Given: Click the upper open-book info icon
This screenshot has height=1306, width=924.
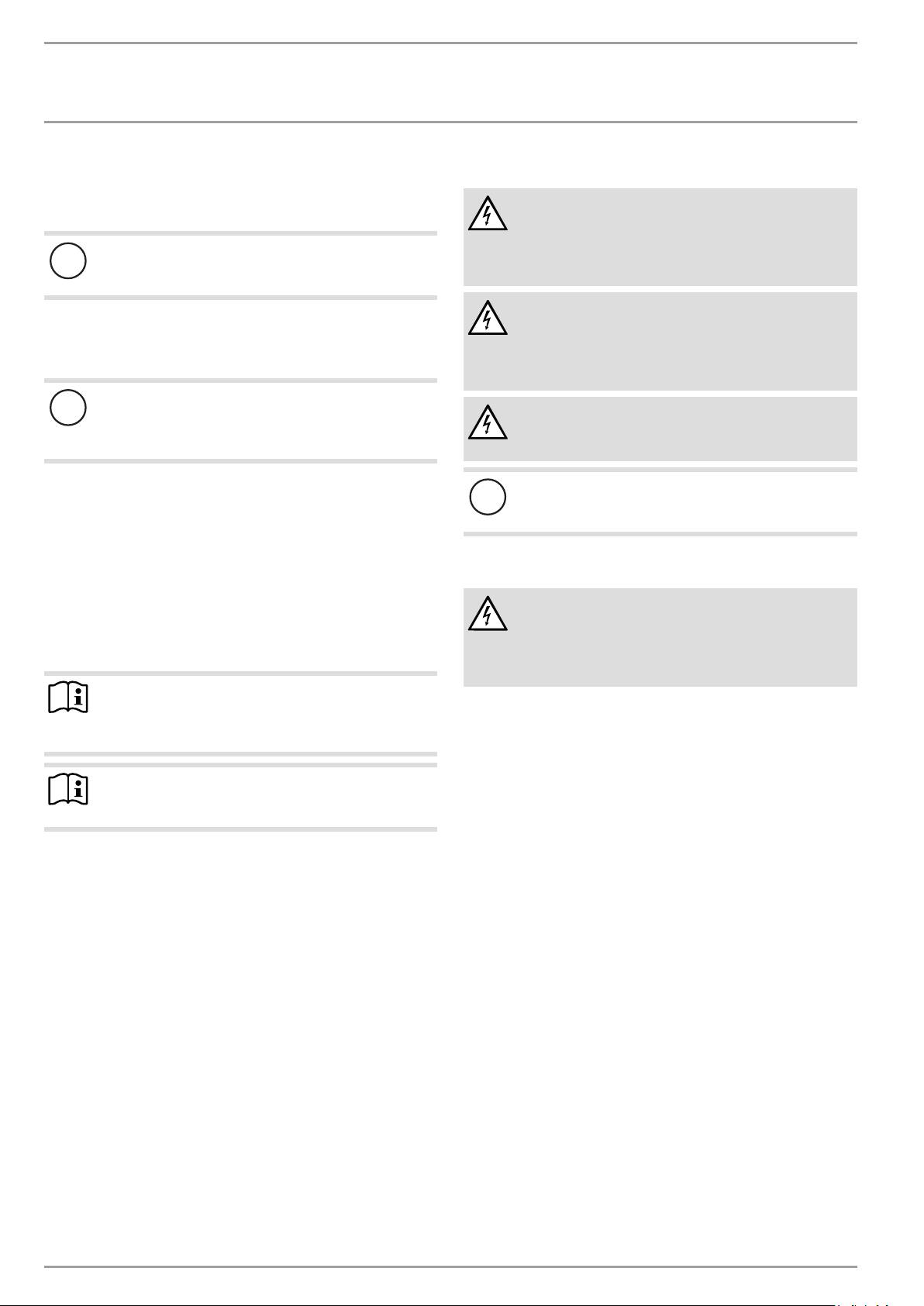Looking at the screenshot, I should [x=68, y=699].
